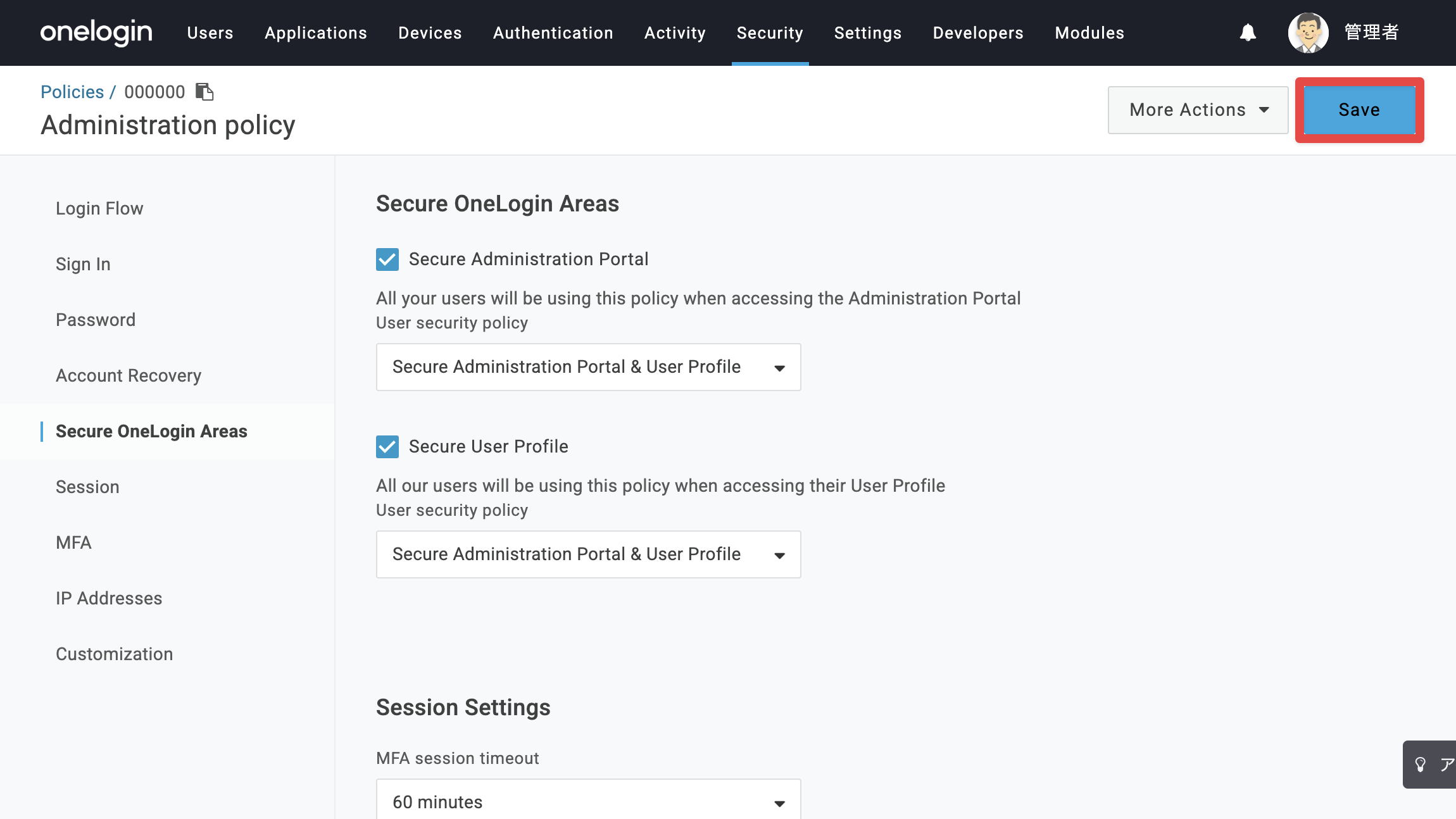Expand the User Profile user security policy dropdown
The height and width of the screenshot is (819, 1456).
pos(589,554)
